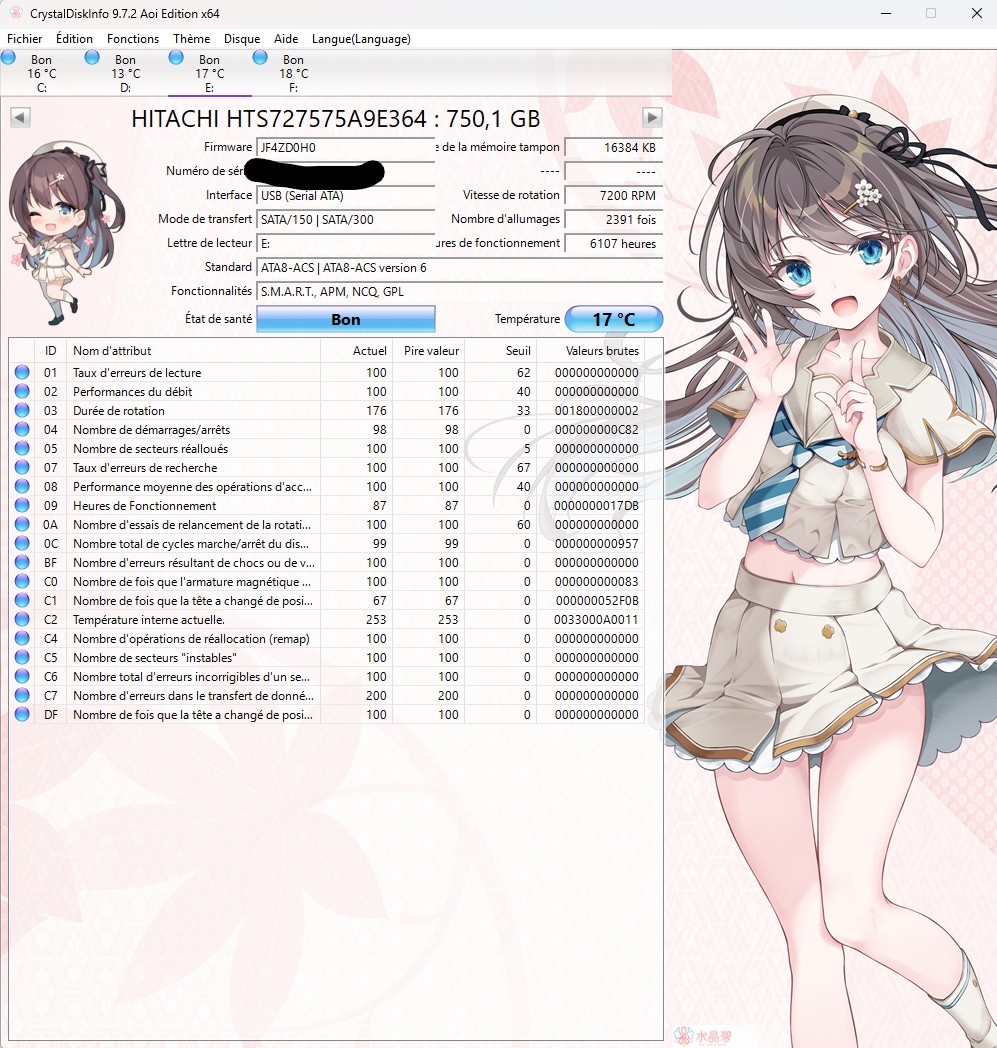Click the status orb for drive D:
The width and height of the screenshot is (997, 1048).
[92, 59]
